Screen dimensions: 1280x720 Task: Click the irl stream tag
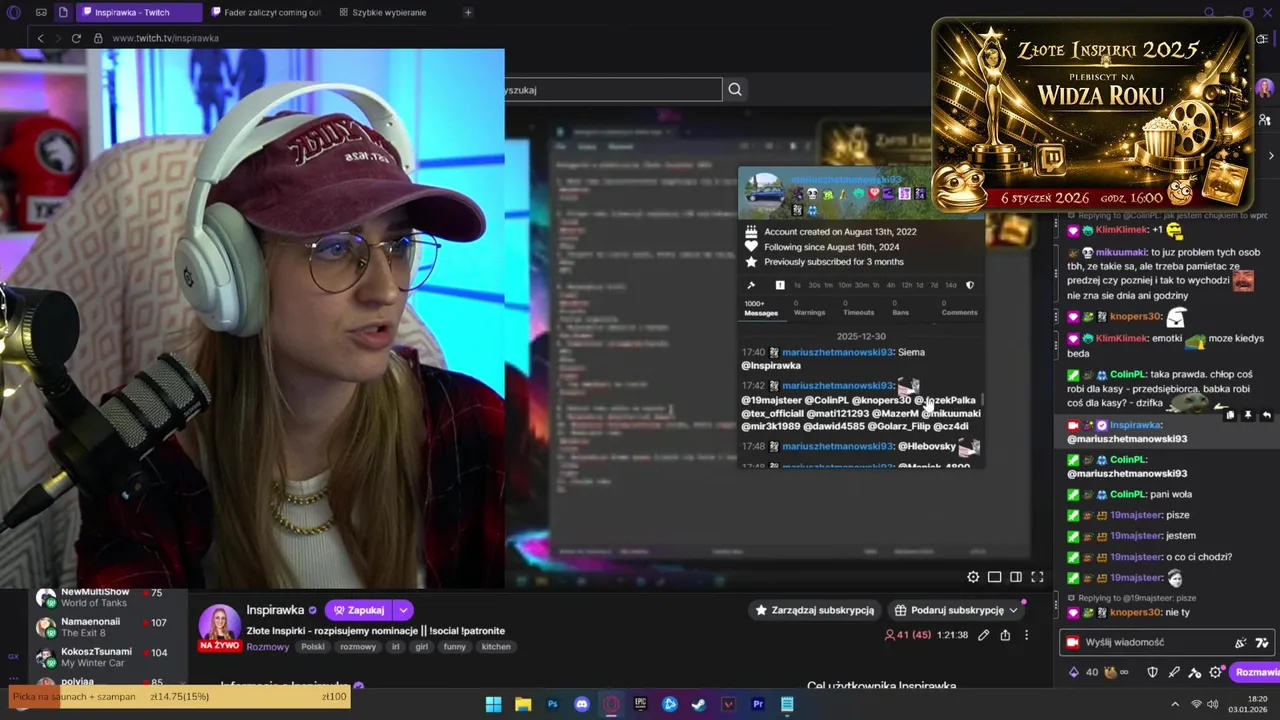coord(395,647)
